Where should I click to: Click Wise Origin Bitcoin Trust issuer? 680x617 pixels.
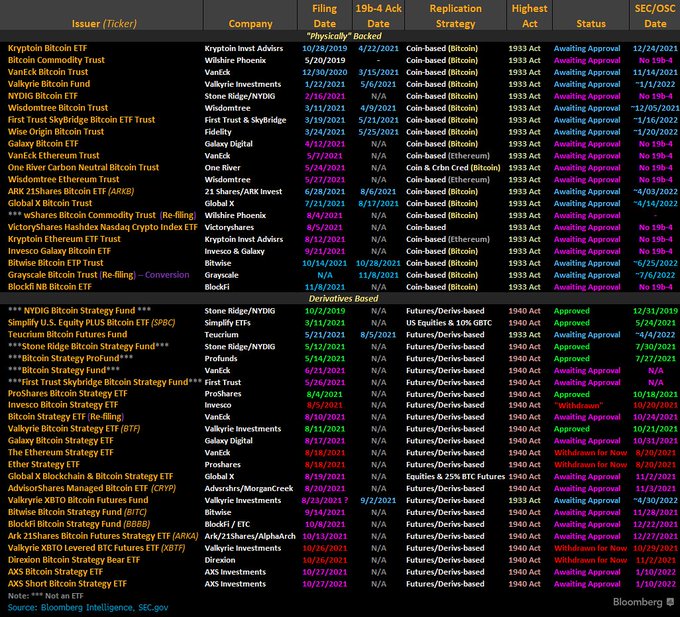pos(56,131)
